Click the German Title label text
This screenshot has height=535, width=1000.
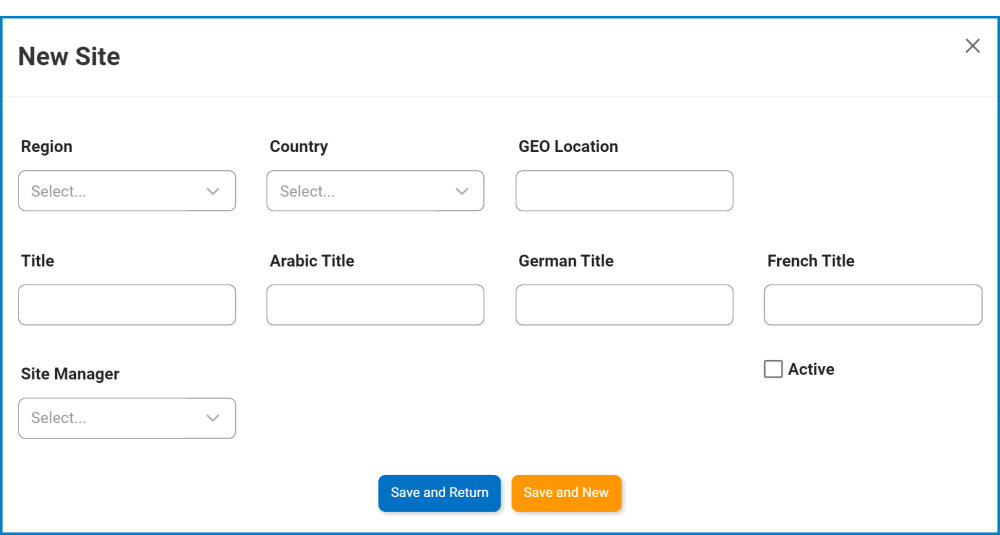(x=566, y=261)
